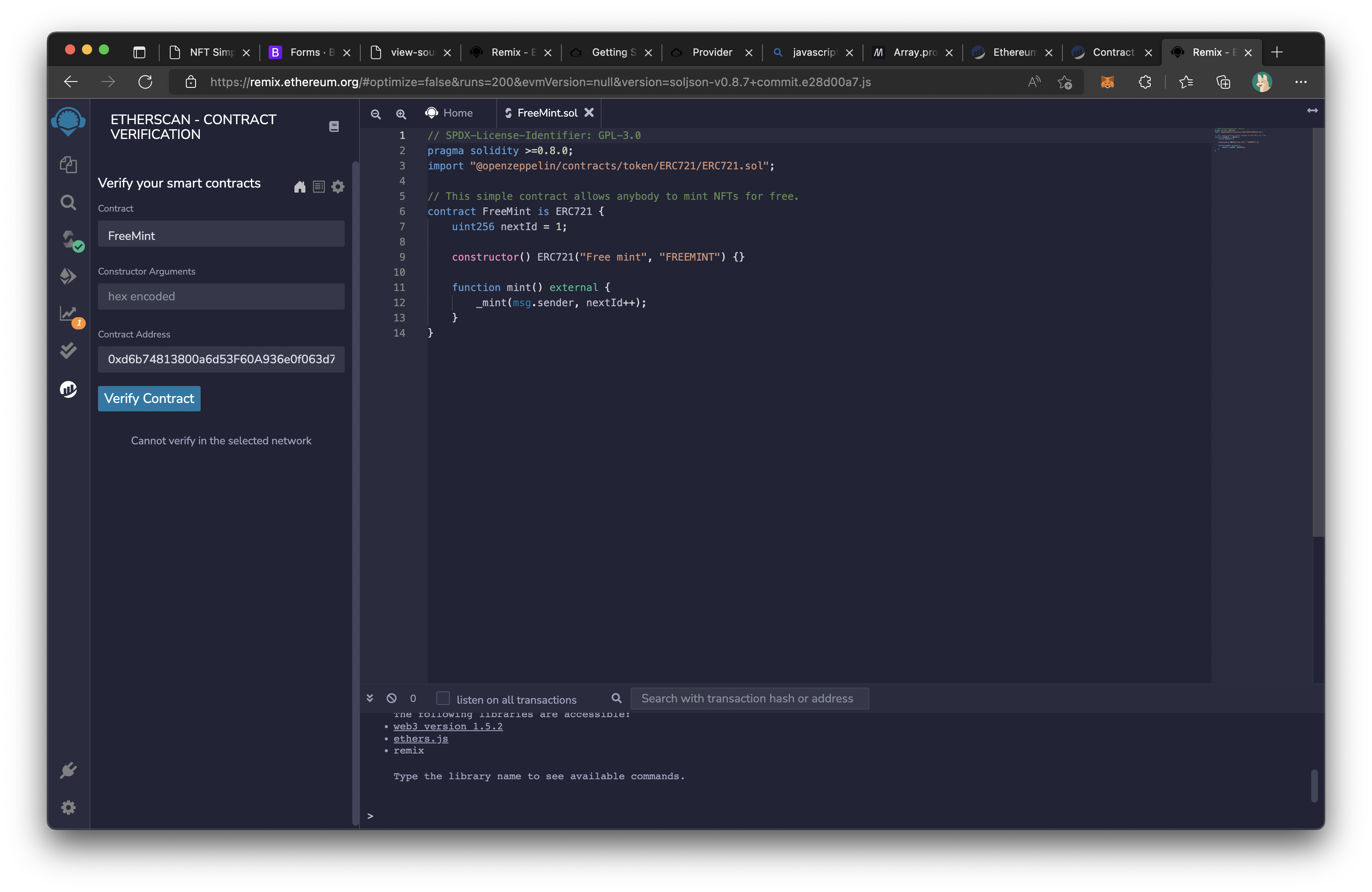Open the web3 version 1.5.2 link

click(x=448, y=726)
